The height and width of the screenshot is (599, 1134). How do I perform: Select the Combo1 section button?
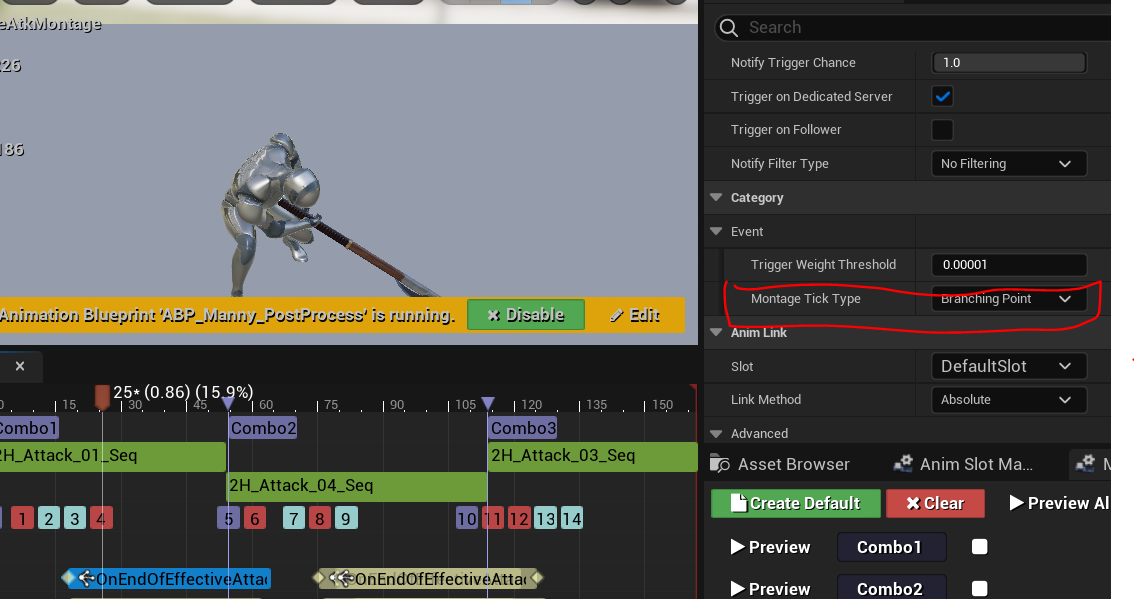tap(891, 547)
